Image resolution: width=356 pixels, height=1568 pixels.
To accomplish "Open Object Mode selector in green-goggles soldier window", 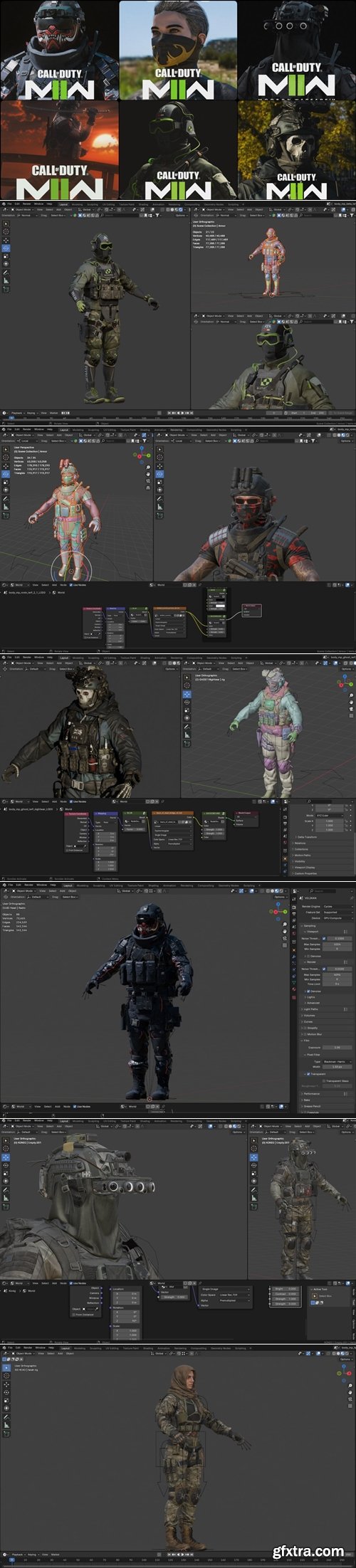I will coord(23,210).
